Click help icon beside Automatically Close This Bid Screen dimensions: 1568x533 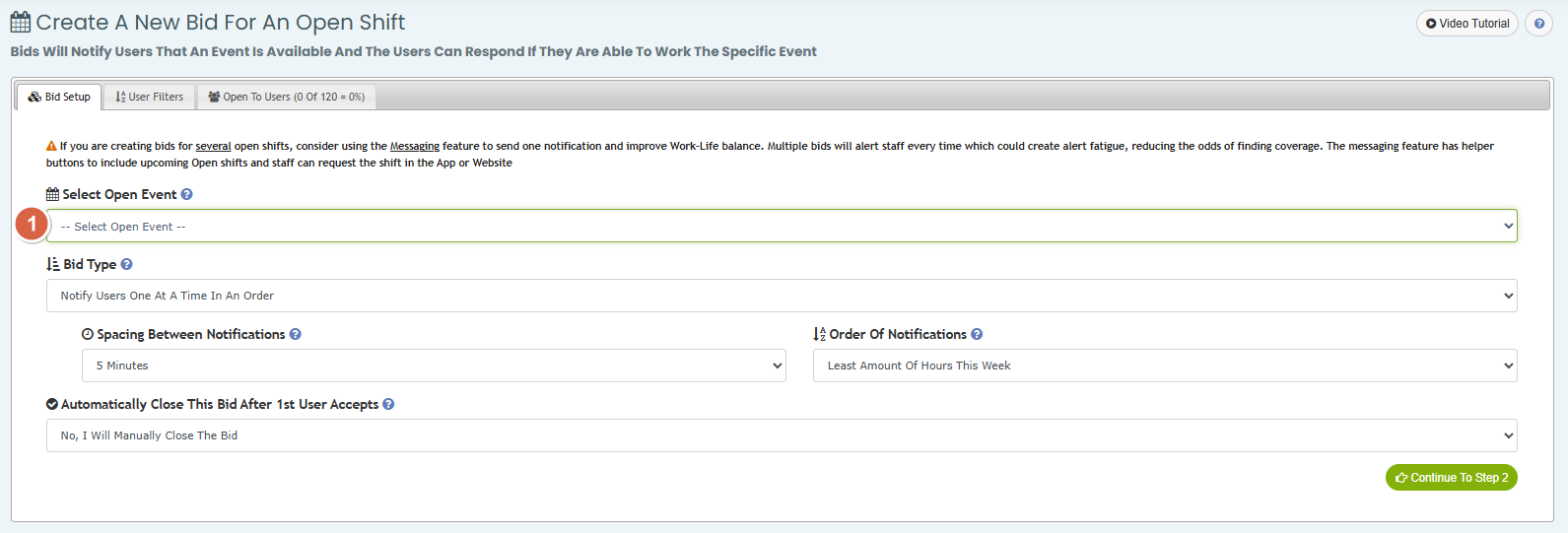[388, 405]
